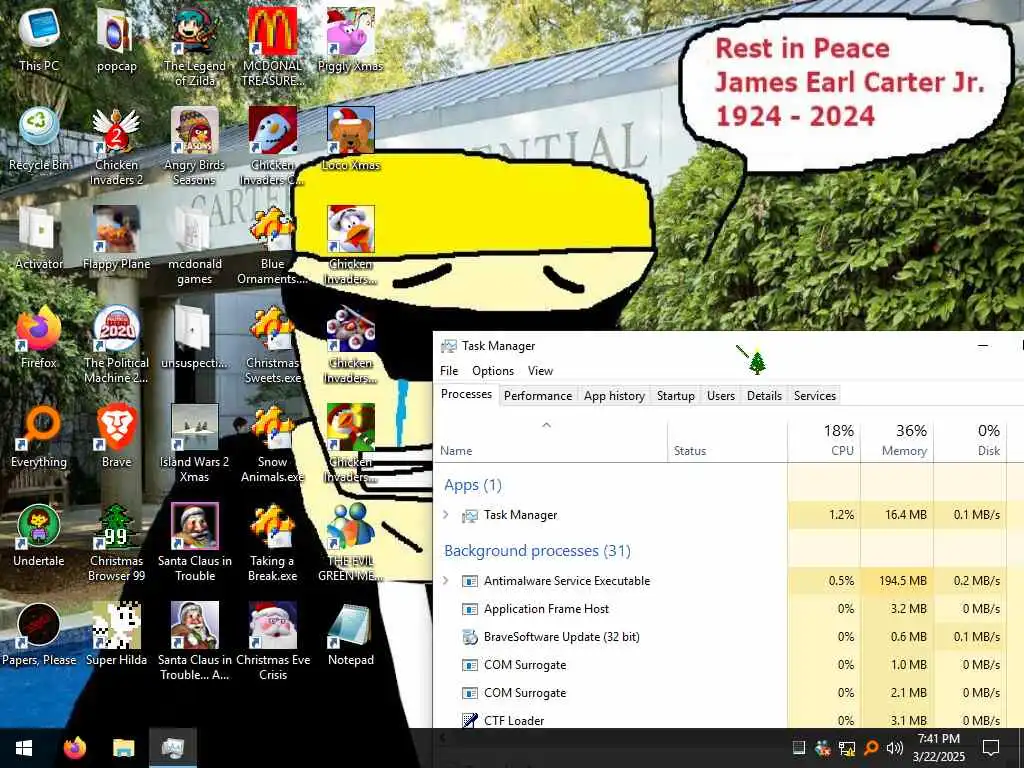The width and height of the screenshot is (1024, 768).
Task: Launch Flappy Plane shortcut
Action: pos(116,237)
